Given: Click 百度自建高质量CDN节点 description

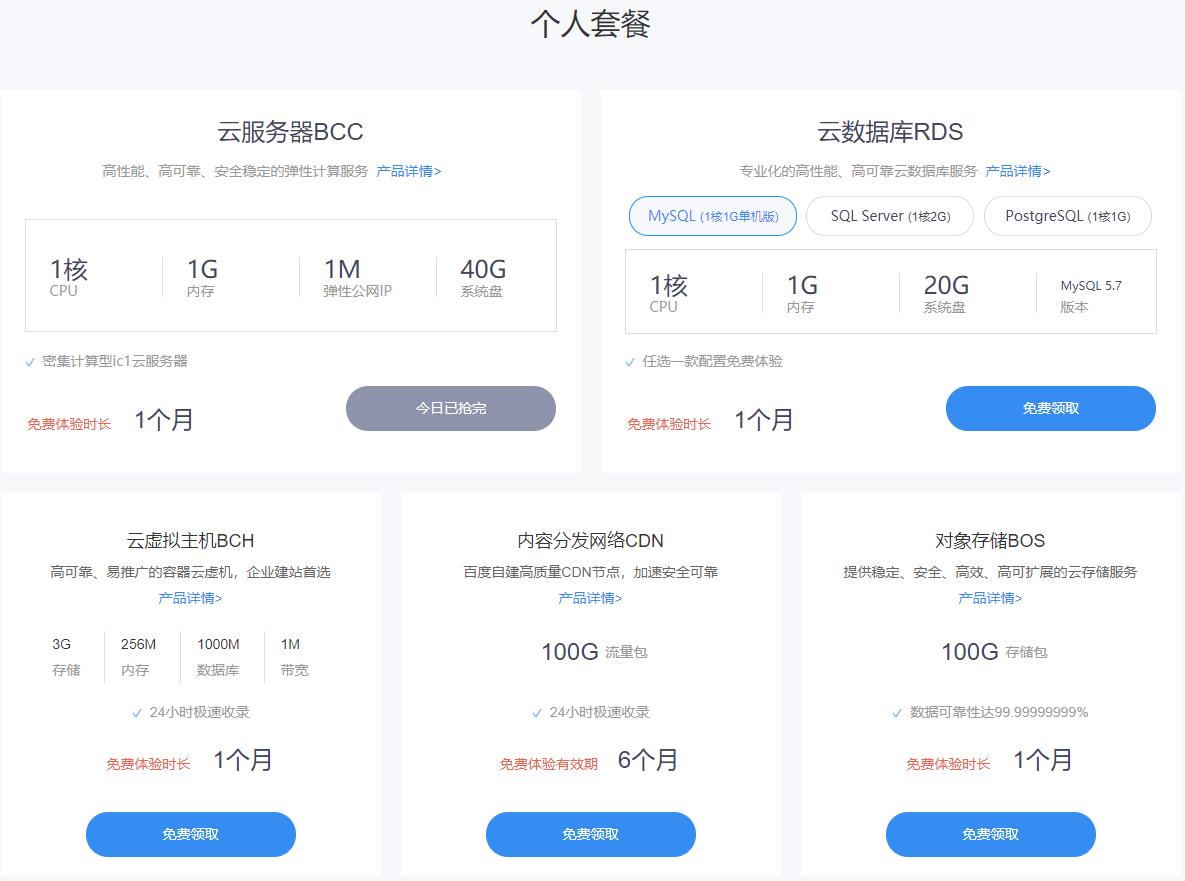Looking at the screenshot, I should (590, 573).
